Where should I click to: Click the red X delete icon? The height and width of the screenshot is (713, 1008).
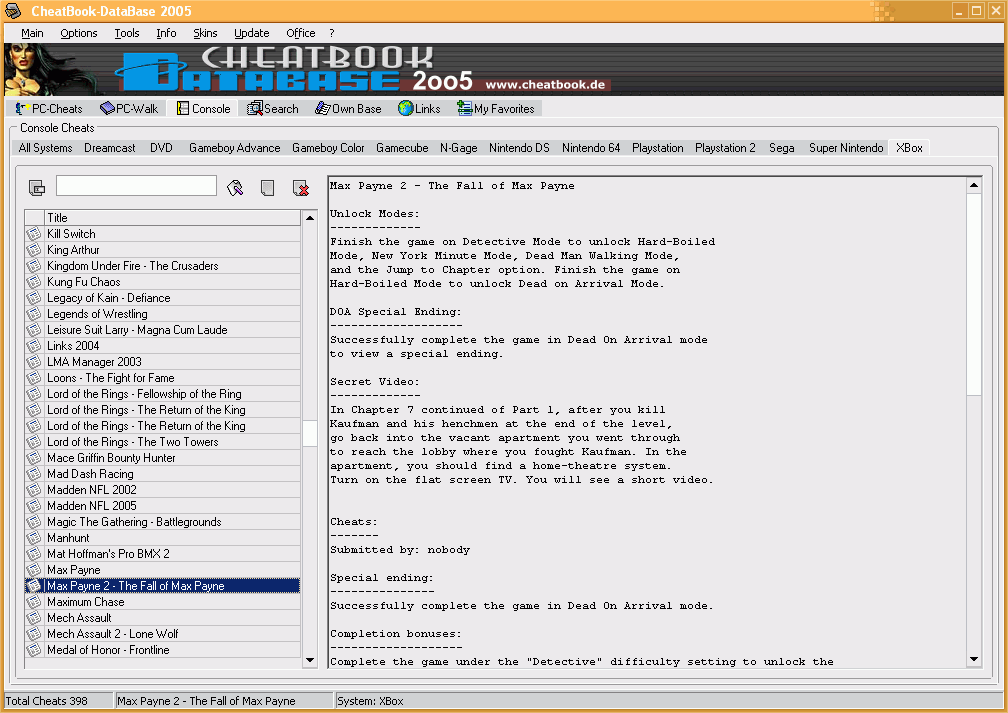tap(300, 187)
